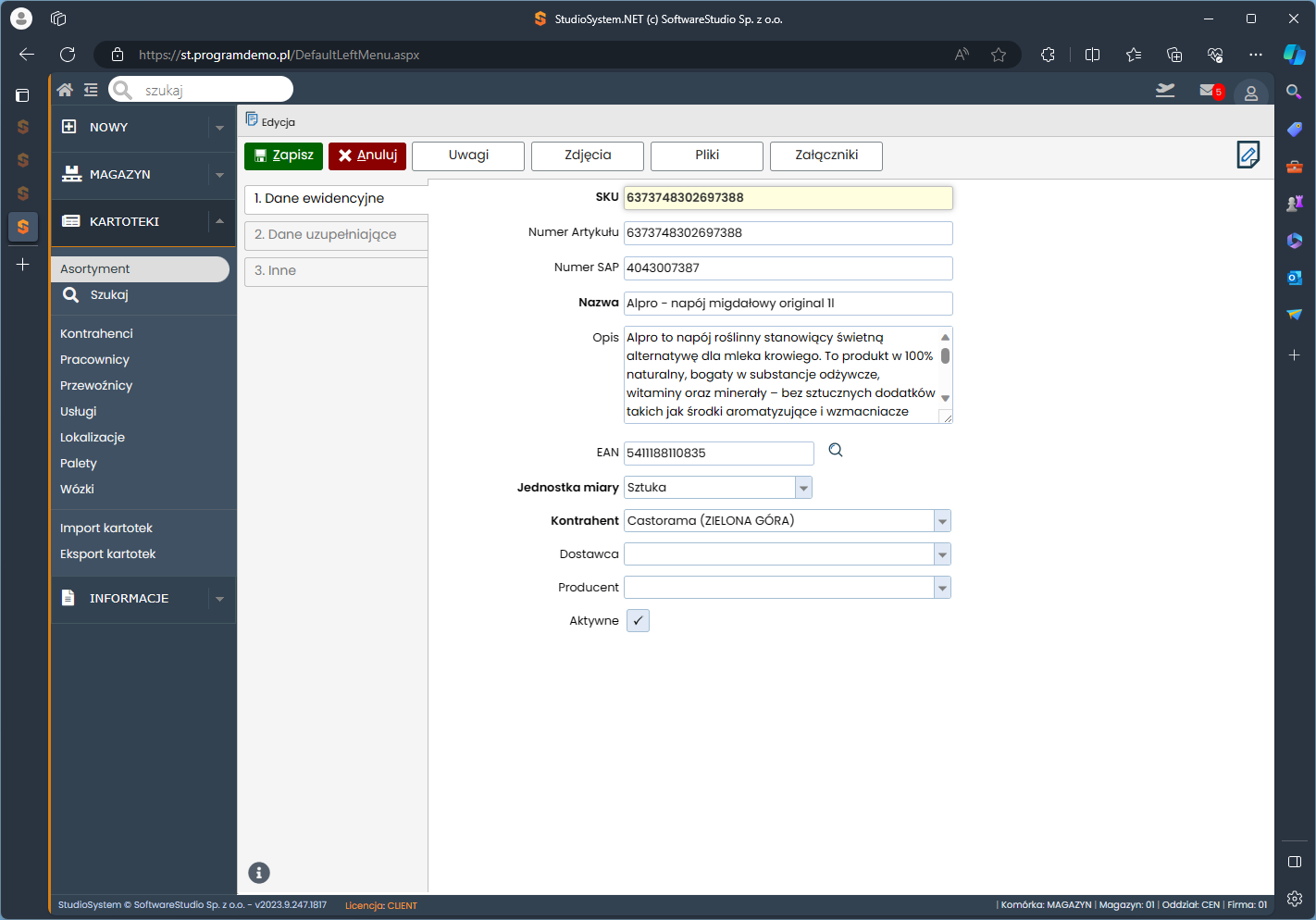This screenshot has height=920, width=1316.
Task: Open the Zdjęcia button
Action: 588,155
